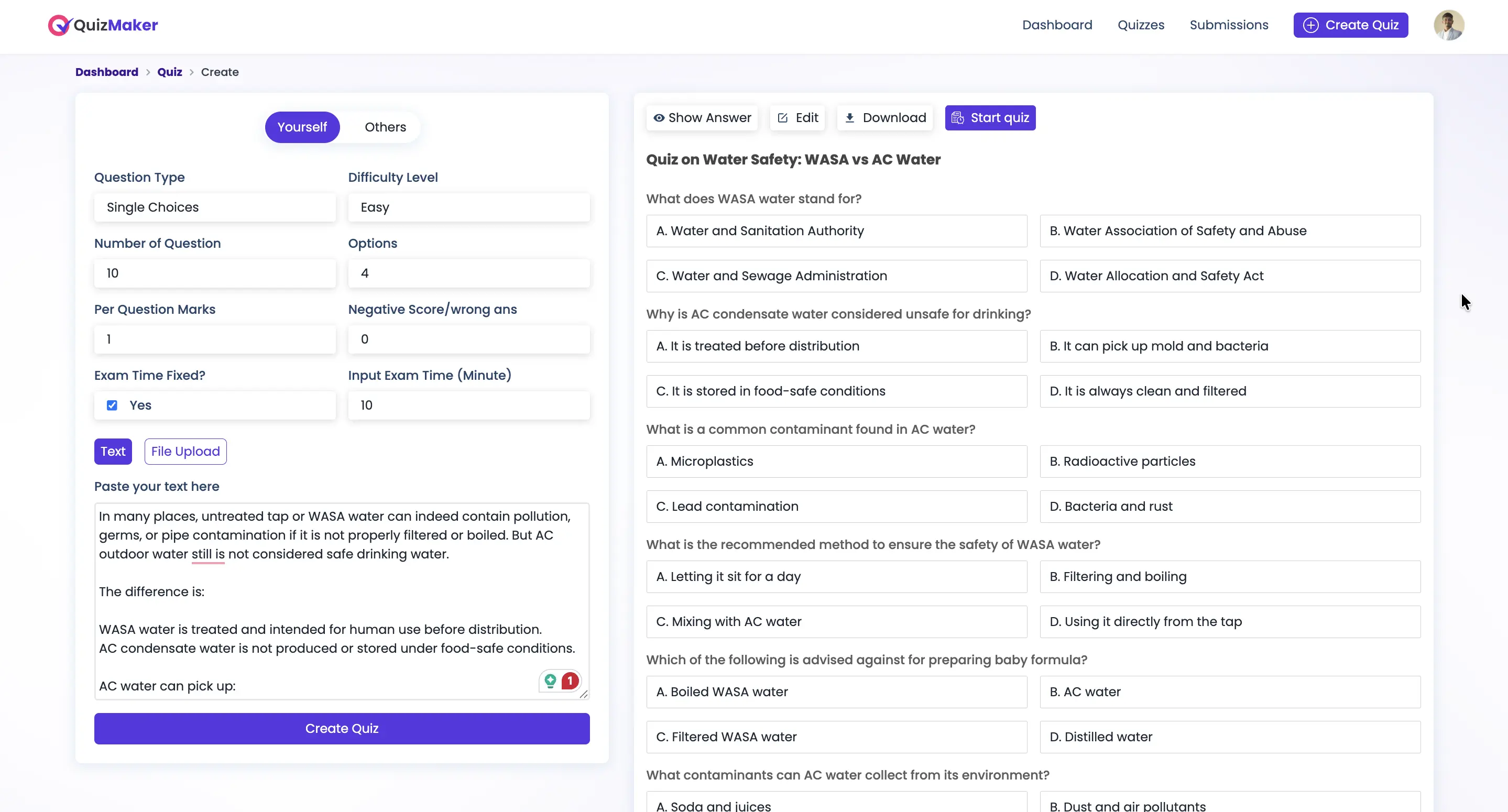Viewport: 1508px width, 812px height.
Task: Click Create Quiz in top navigation
Action: click(1350, 25)
